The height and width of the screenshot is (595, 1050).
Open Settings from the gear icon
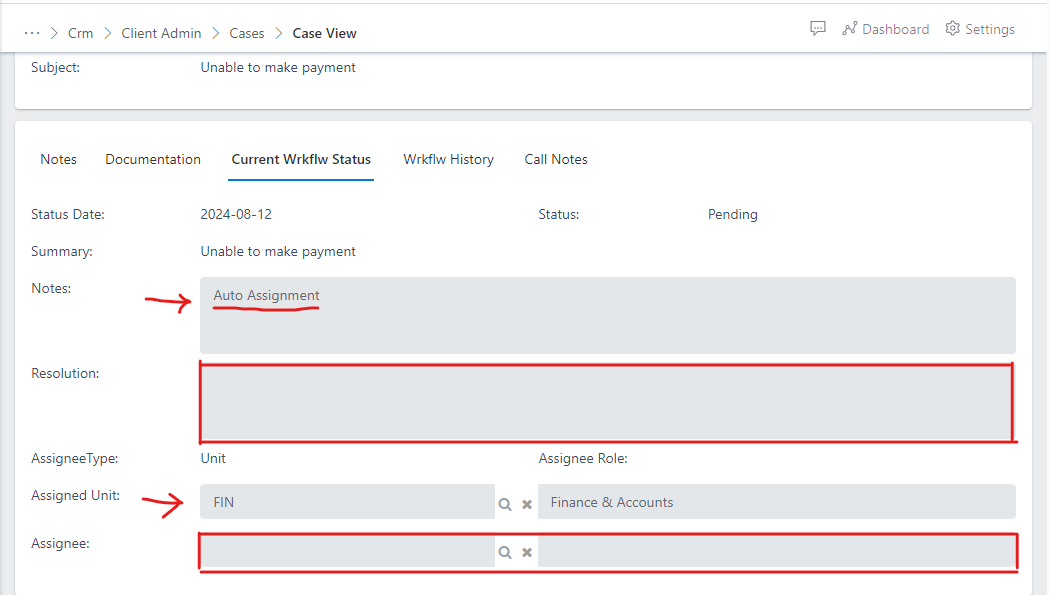980,29
